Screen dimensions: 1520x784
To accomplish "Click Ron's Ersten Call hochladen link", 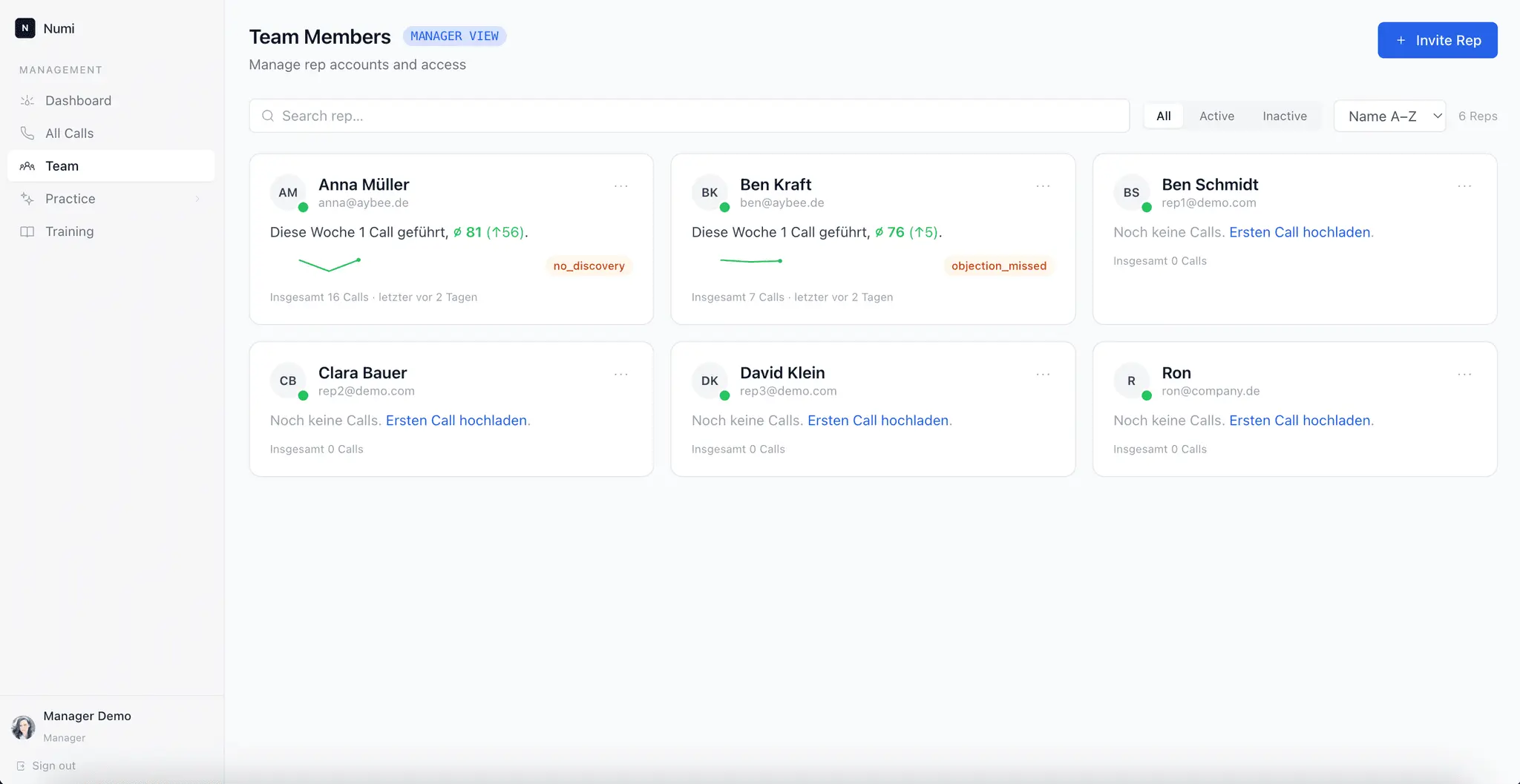I will (1300, 421).
